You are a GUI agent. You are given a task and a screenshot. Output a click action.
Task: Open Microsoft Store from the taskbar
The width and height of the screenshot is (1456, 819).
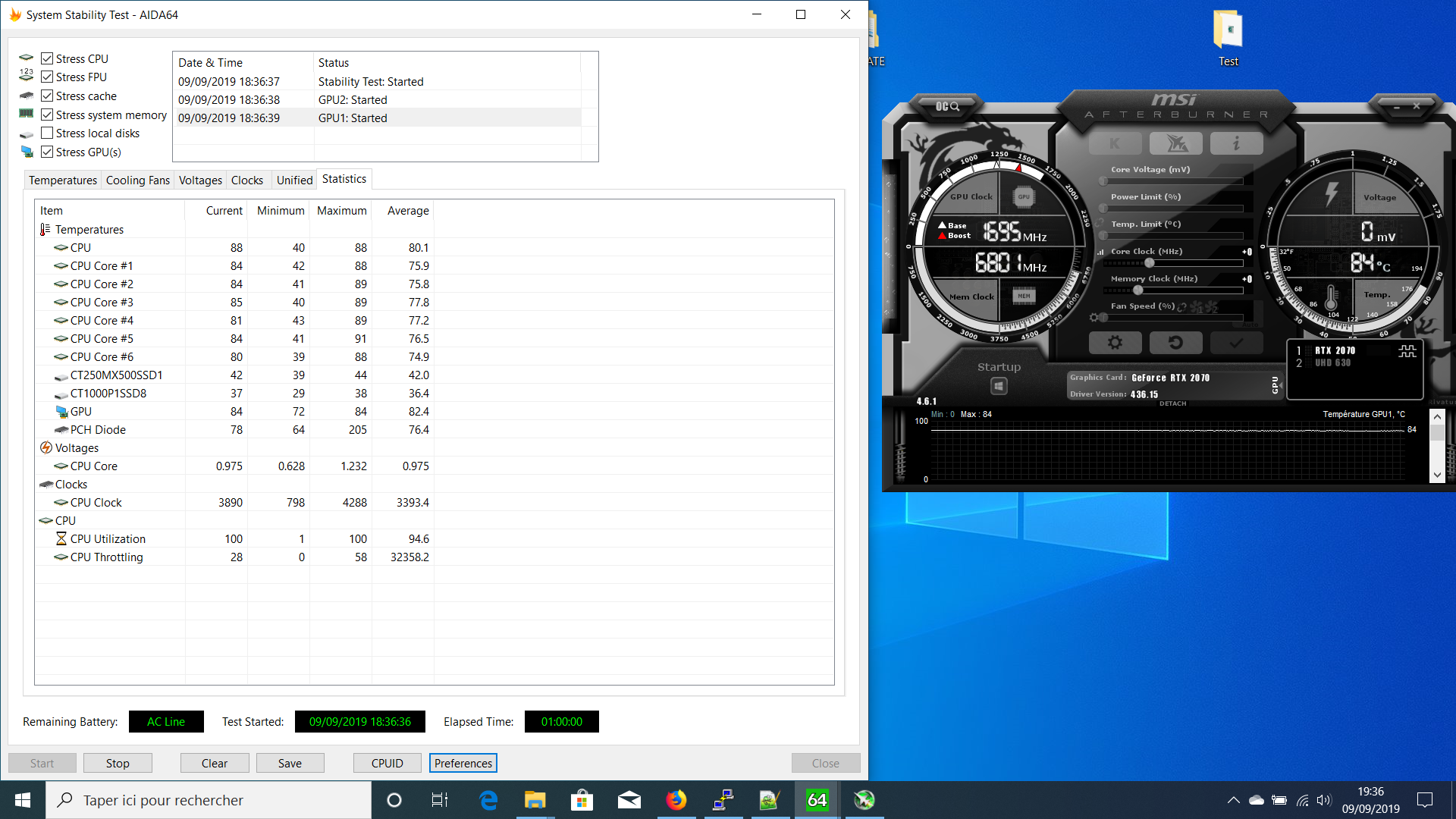point(582,800)
